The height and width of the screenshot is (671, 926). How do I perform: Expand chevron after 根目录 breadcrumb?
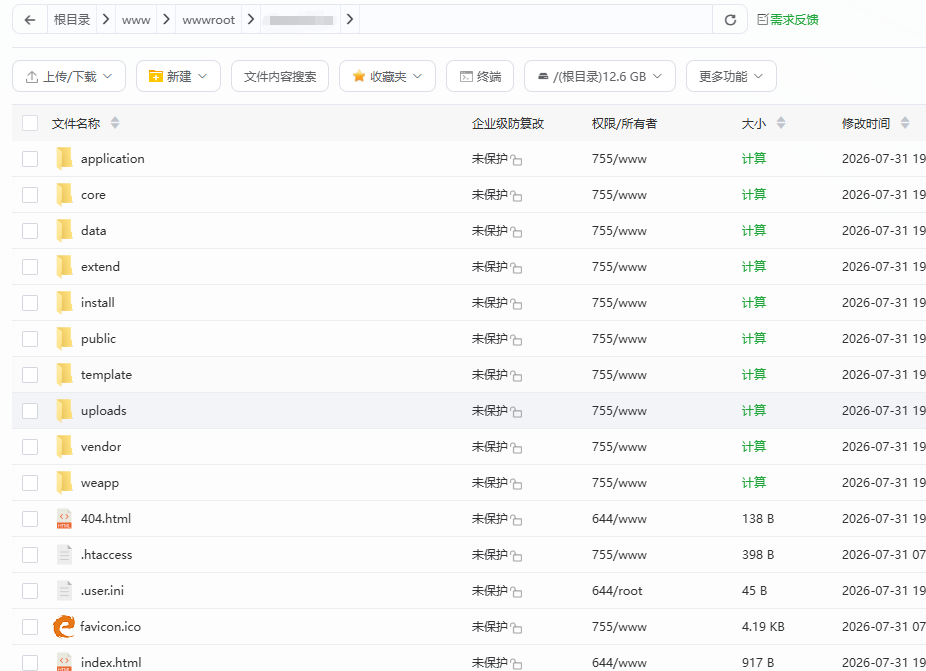[x=106, y=19]
